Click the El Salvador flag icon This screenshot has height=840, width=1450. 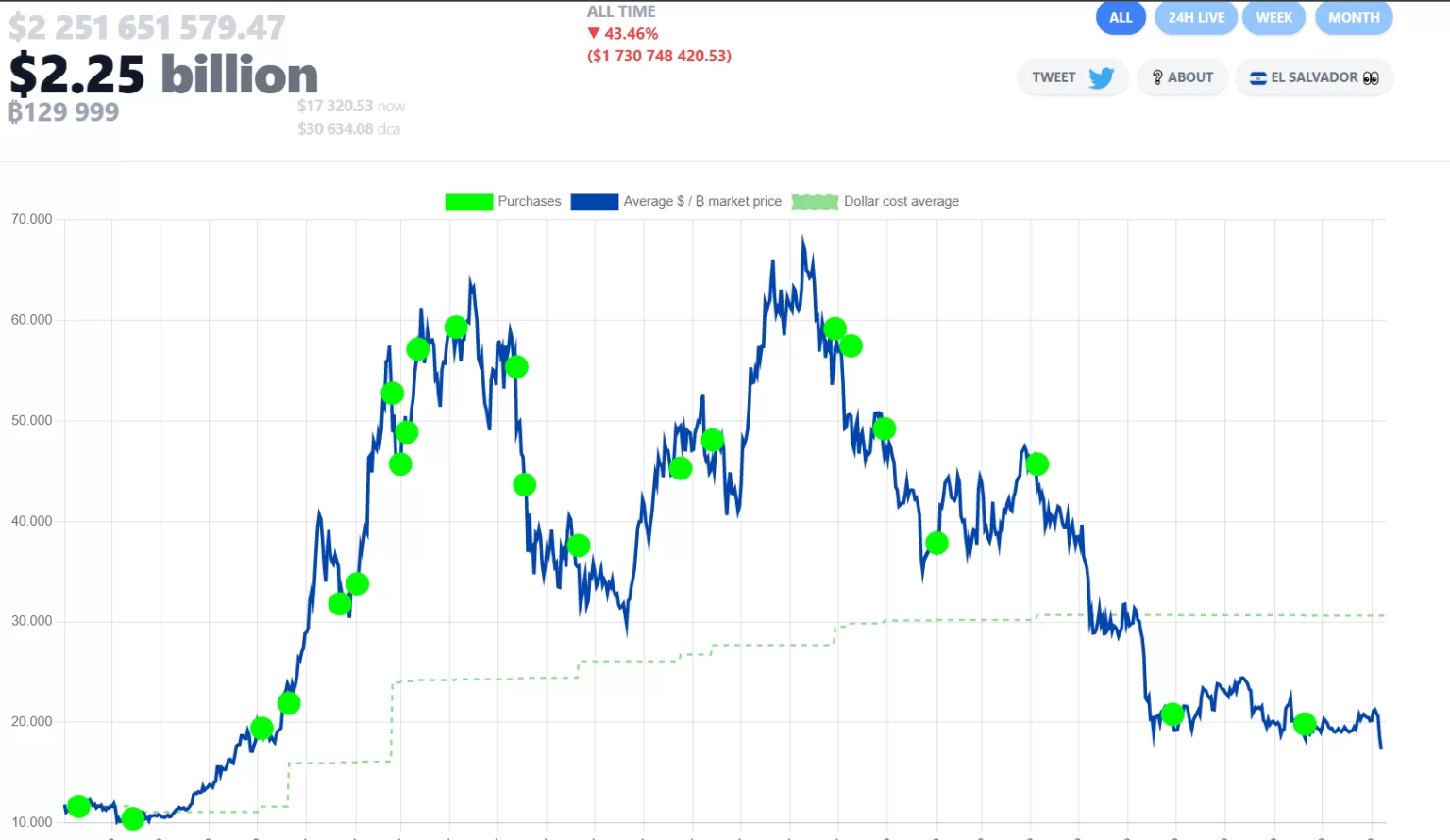click(1257, 78)
